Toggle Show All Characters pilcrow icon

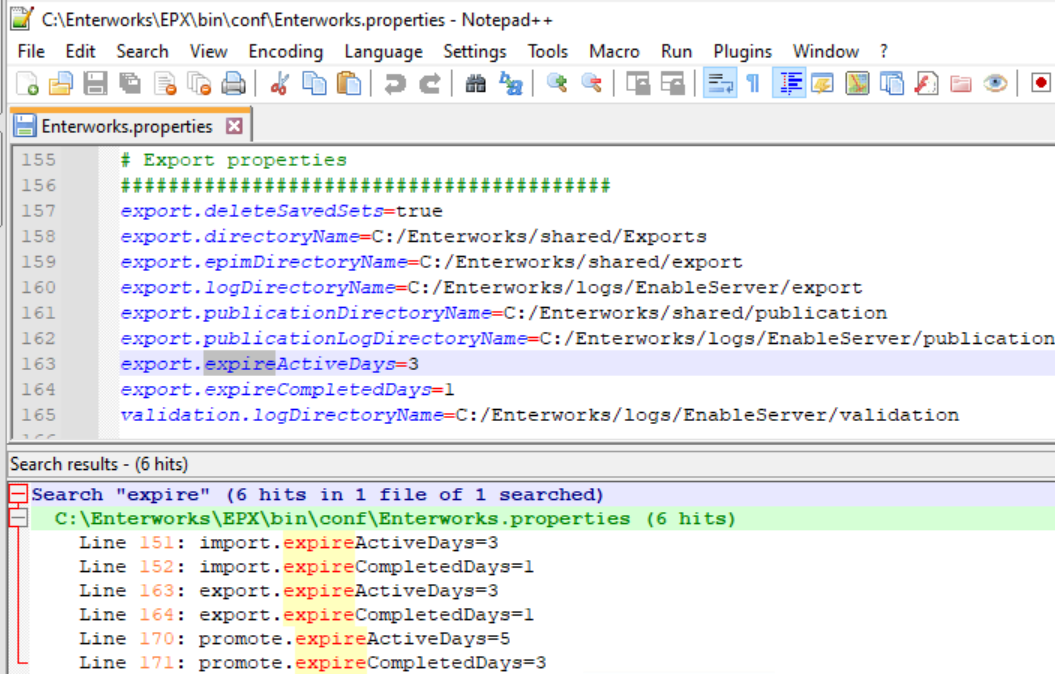click(x=753, y=84)
